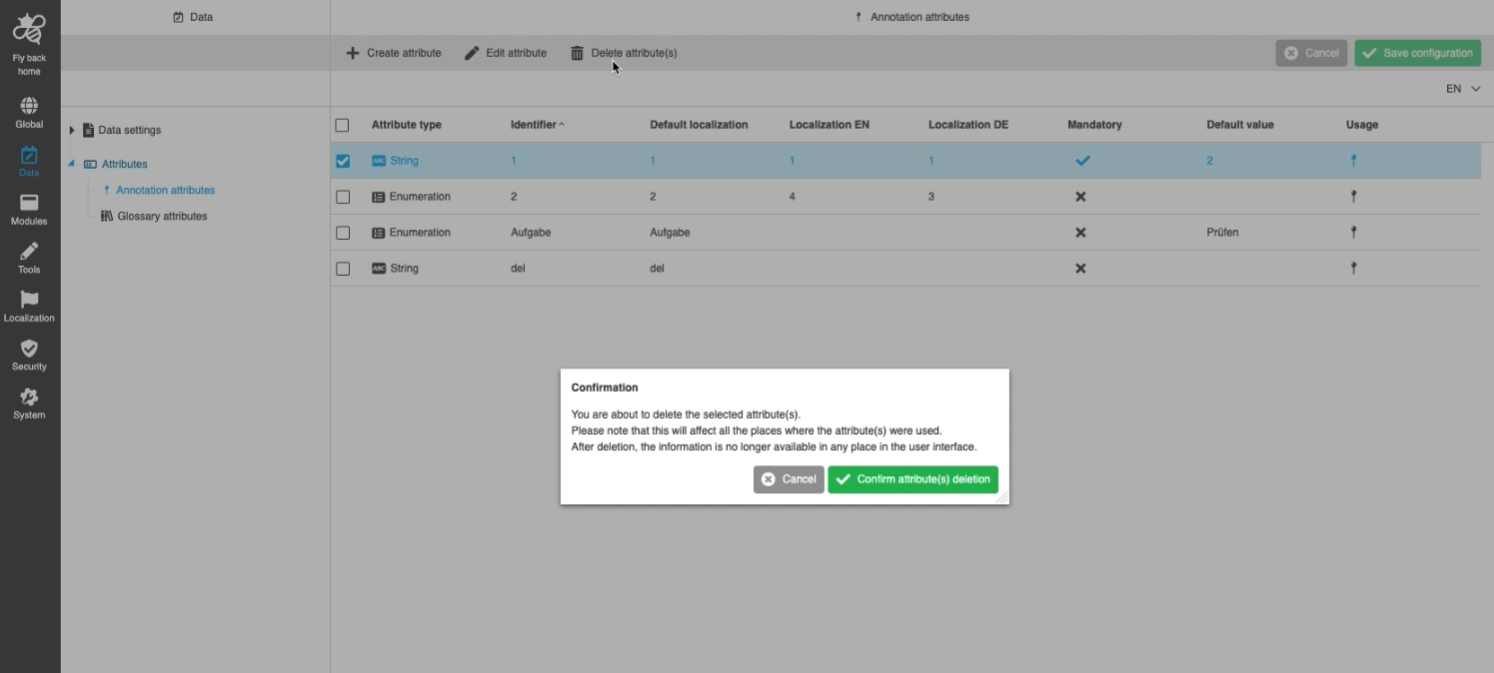The image size is (1494, 673).
Task: Click the Localization DE value 3
Action: 931,197
